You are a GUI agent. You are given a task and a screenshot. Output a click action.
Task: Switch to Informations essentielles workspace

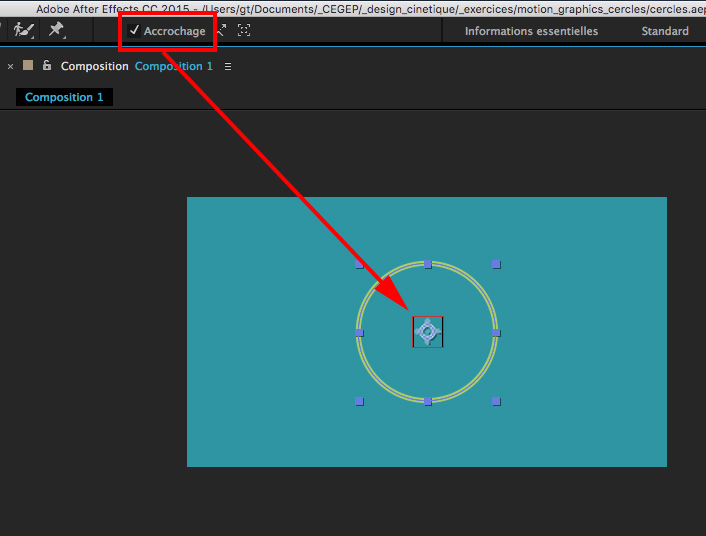point(531,31)
